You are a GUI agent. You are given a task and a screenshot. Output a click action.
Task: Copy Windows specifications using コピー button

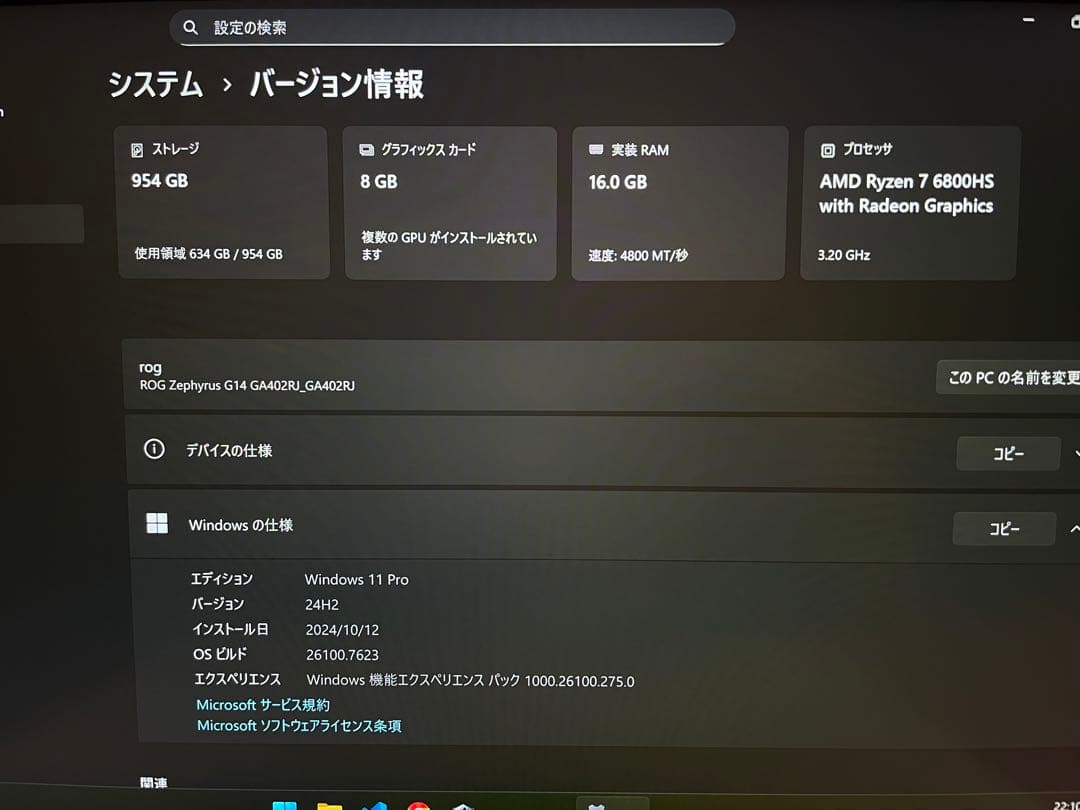tap(1003, 528)
